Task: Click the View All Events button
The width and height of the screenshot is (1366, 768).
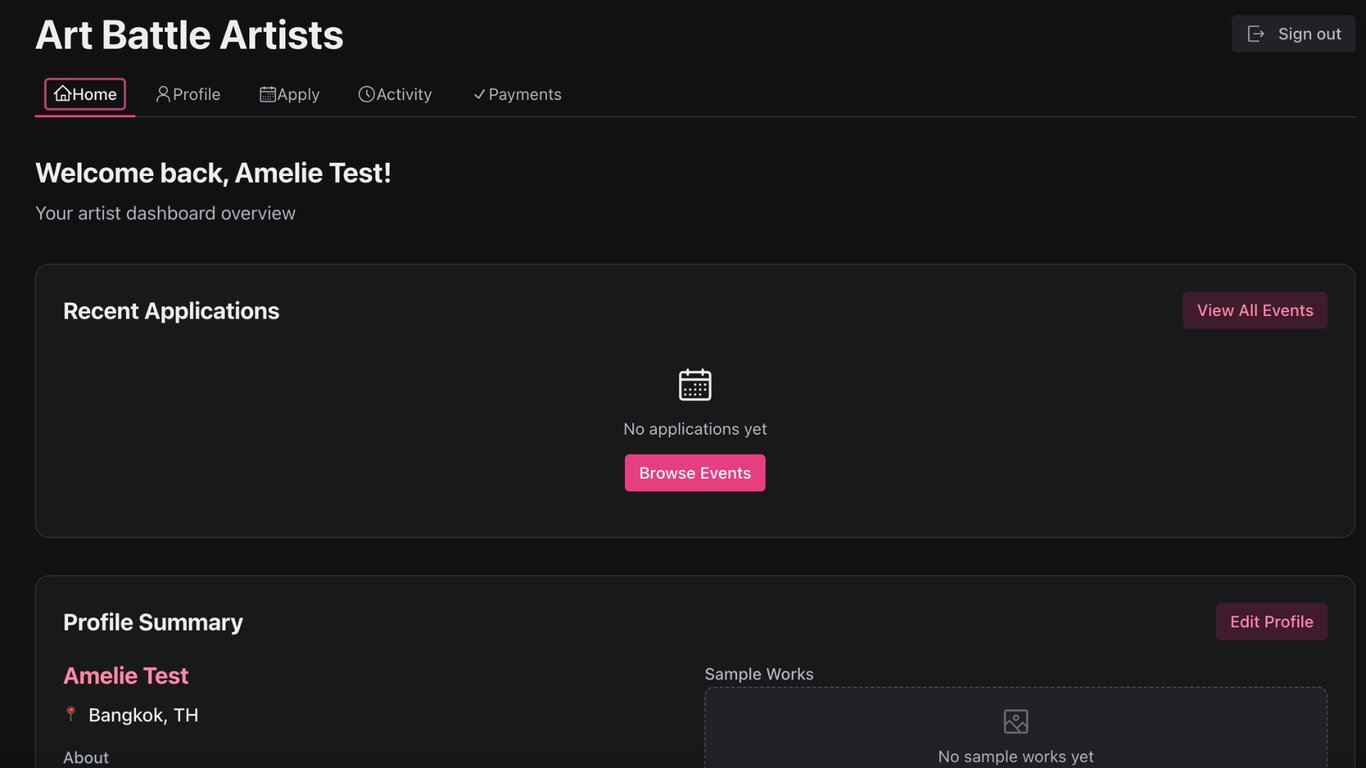Action: pos(1255,310)
